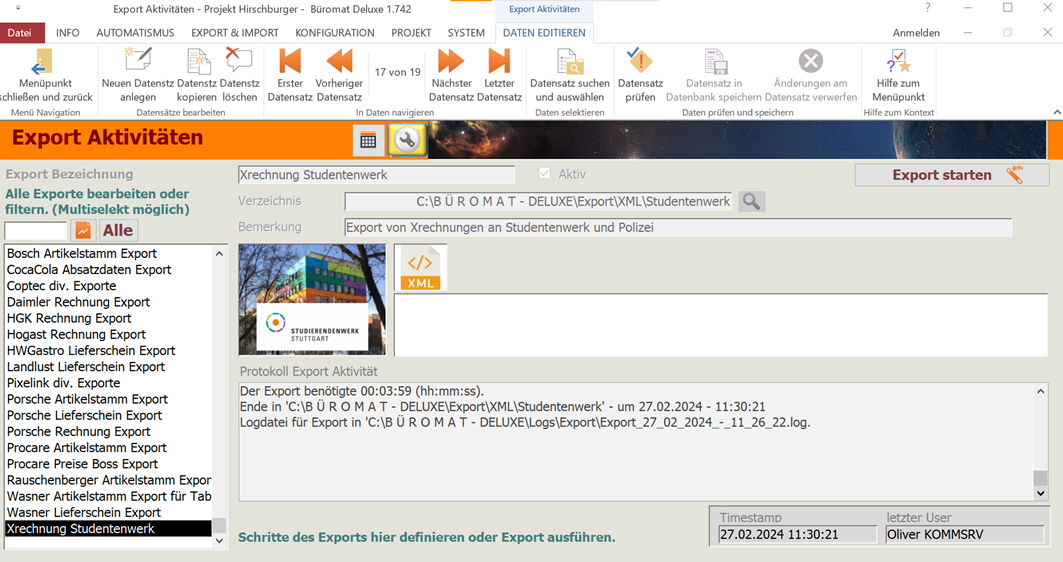The width and height of the screenshot is (1063, 562).
Task: Toggle the Aktiv checkbox
Action: pyautogui.click(x=545, y=174)
